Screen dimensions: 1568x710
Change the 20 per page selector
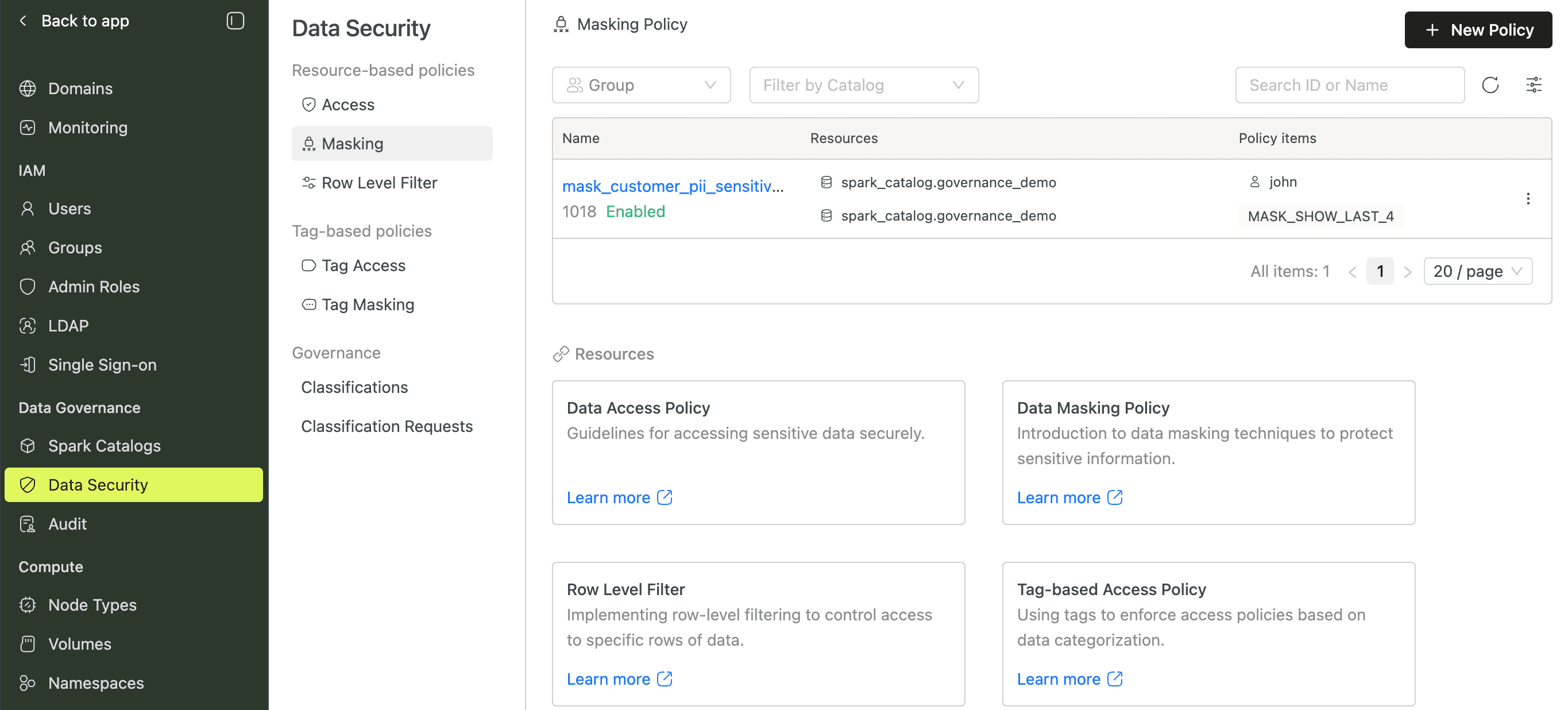coord(1478,271)
